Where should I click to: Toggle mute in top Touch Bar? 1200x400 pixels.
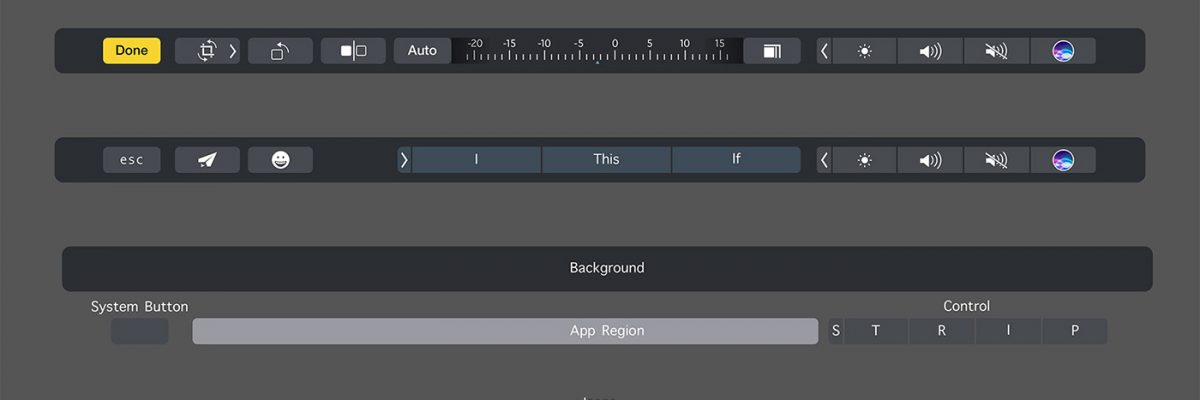[x=996, y=51]
